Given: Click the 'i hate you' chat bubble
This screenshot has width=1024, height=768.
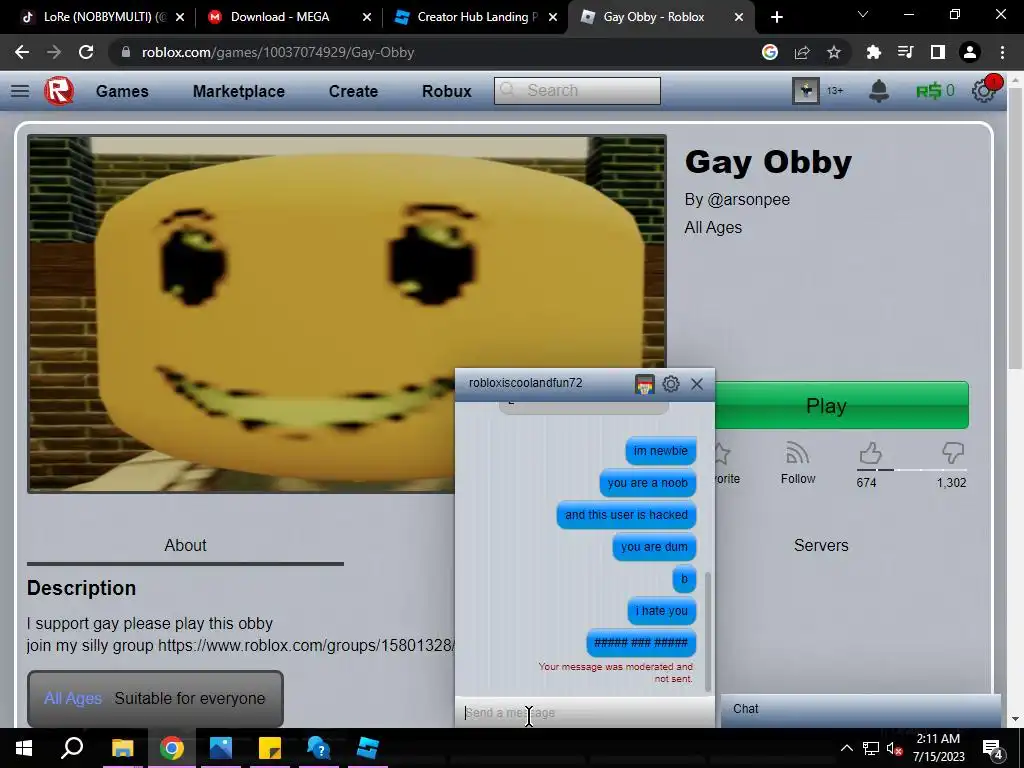Looking at the screenshot, I should 662,611.
